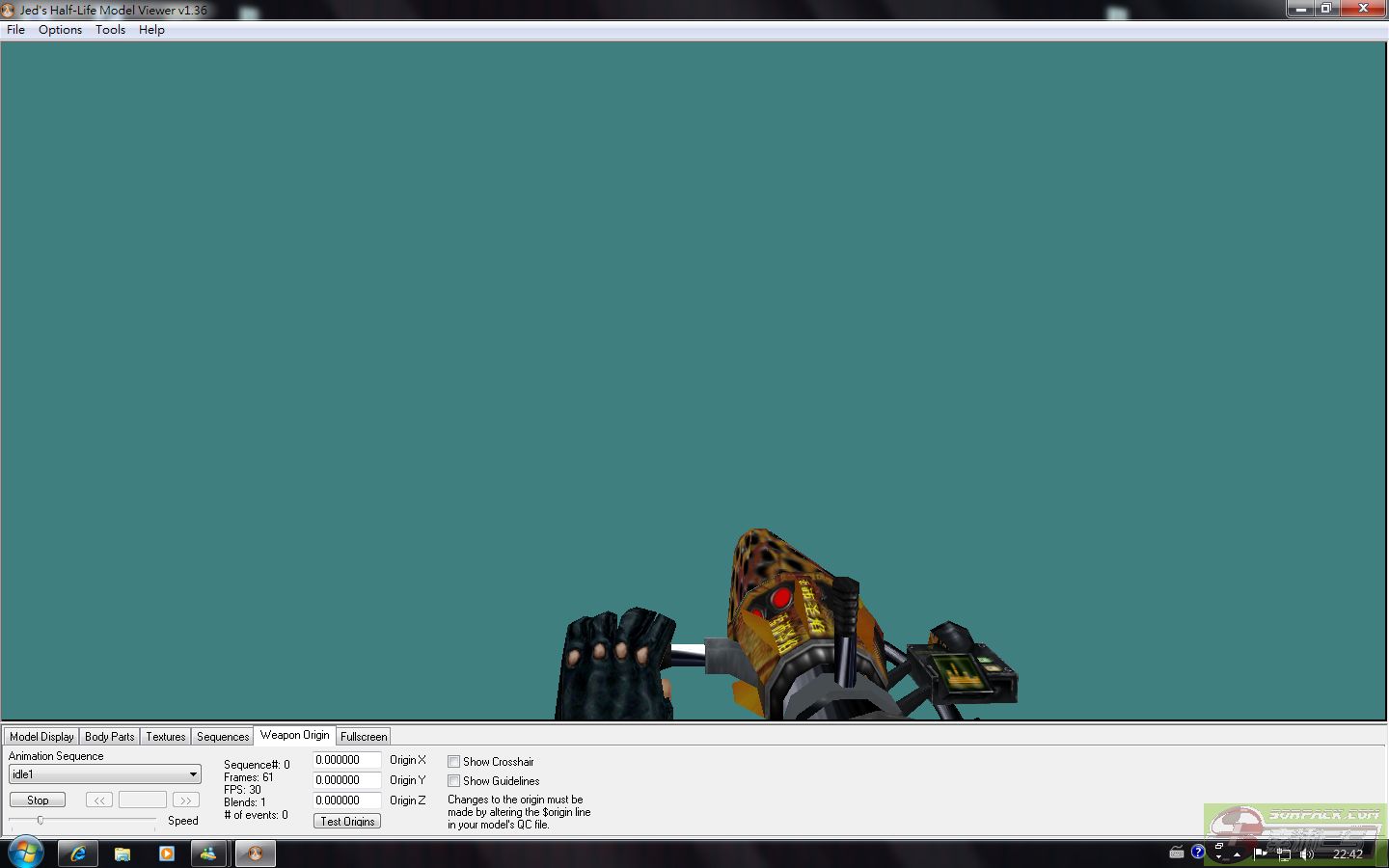Open the blue help icon in taskbar
This screenshot has width=1389, height=868.
click(x=1198, y=852)
